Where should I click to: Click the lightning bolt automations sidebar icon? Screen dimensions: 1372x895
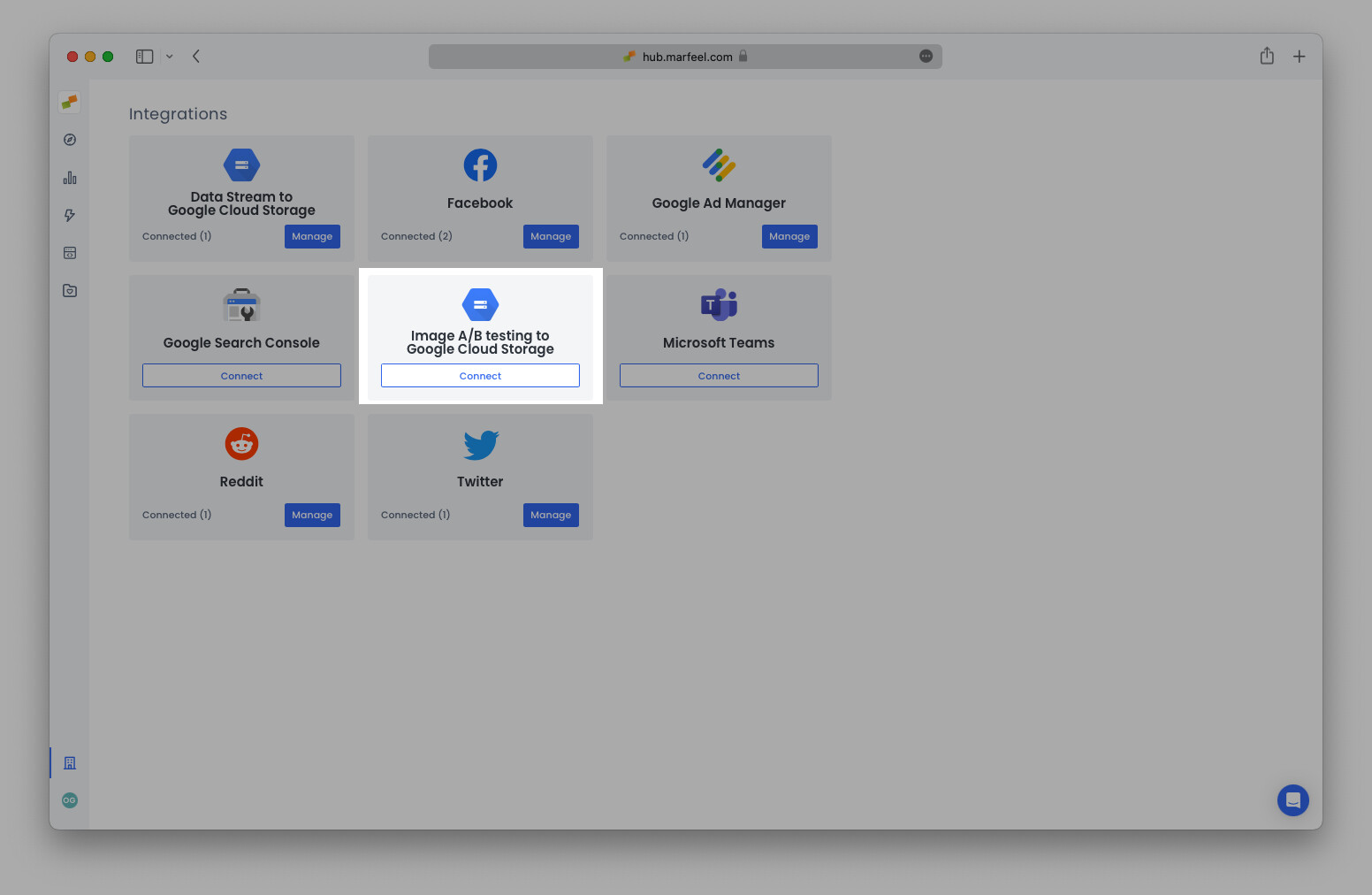69,215
